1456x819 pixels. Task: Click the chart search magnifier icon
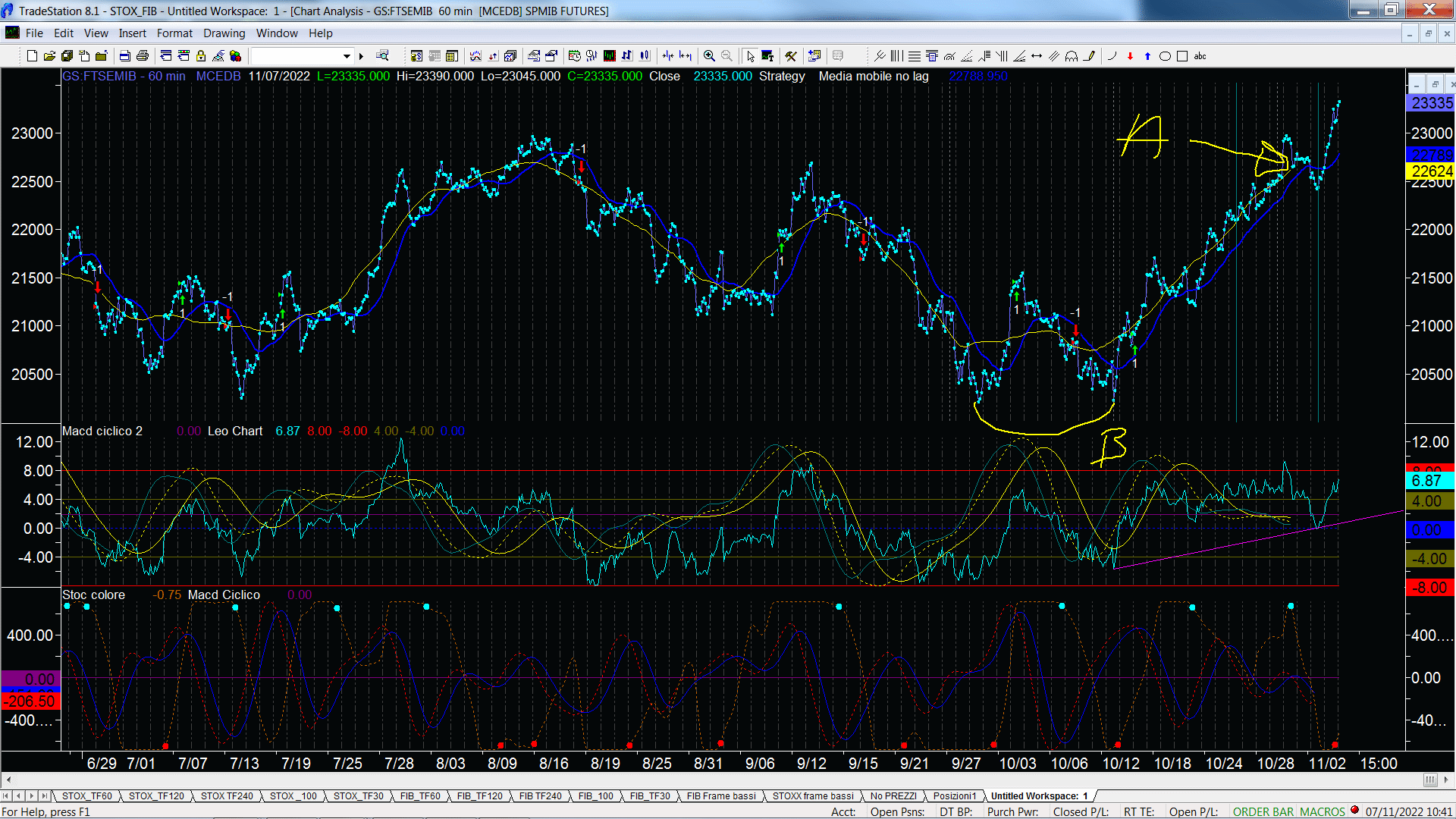point(382,56)
